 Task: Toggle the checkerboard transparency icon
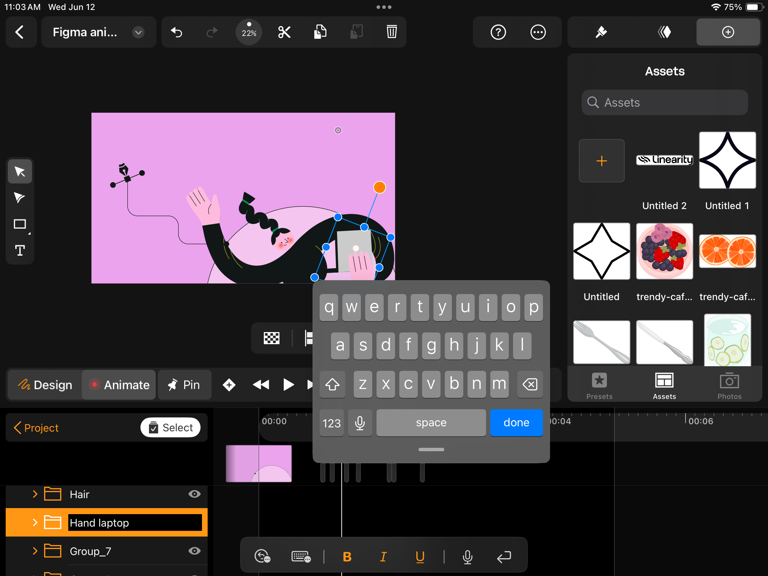[271, 338]
